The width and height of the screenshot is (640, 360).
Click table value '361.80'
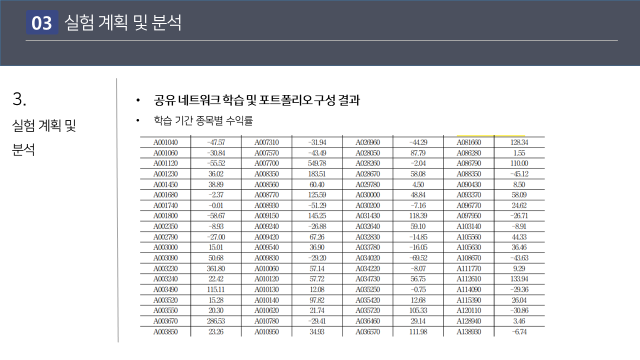[x=216, y=269]
